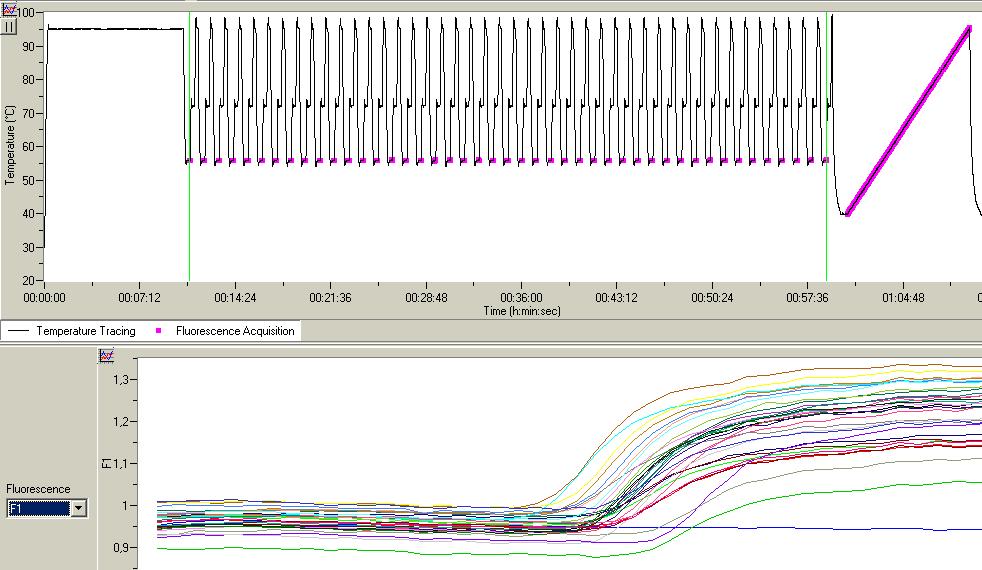Click the 100 temperature axis label
This screenshot has width=982, height=570.
click(x=28, y=13)
